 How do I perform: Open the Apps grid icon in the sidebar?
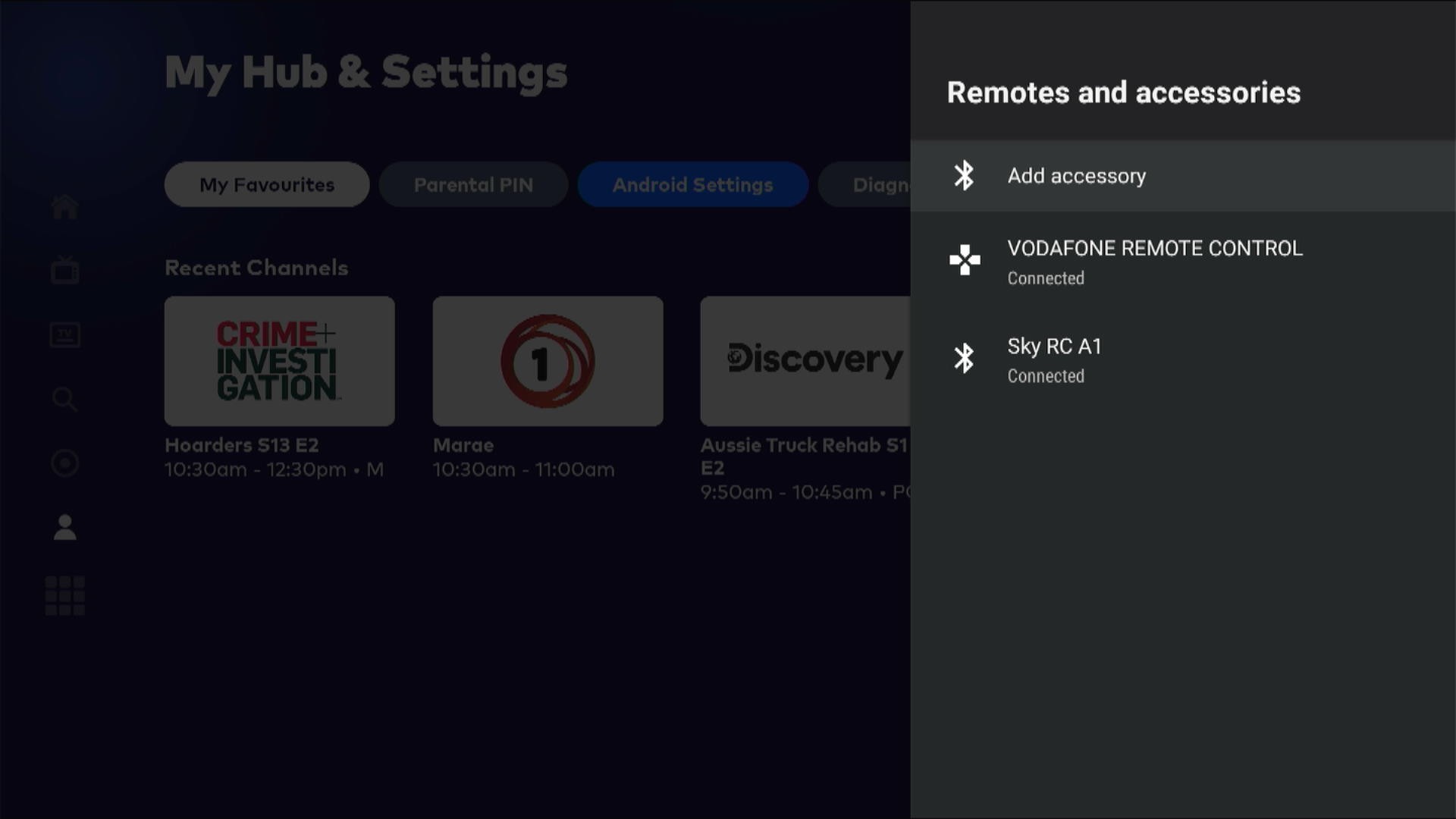click(64, 595)
